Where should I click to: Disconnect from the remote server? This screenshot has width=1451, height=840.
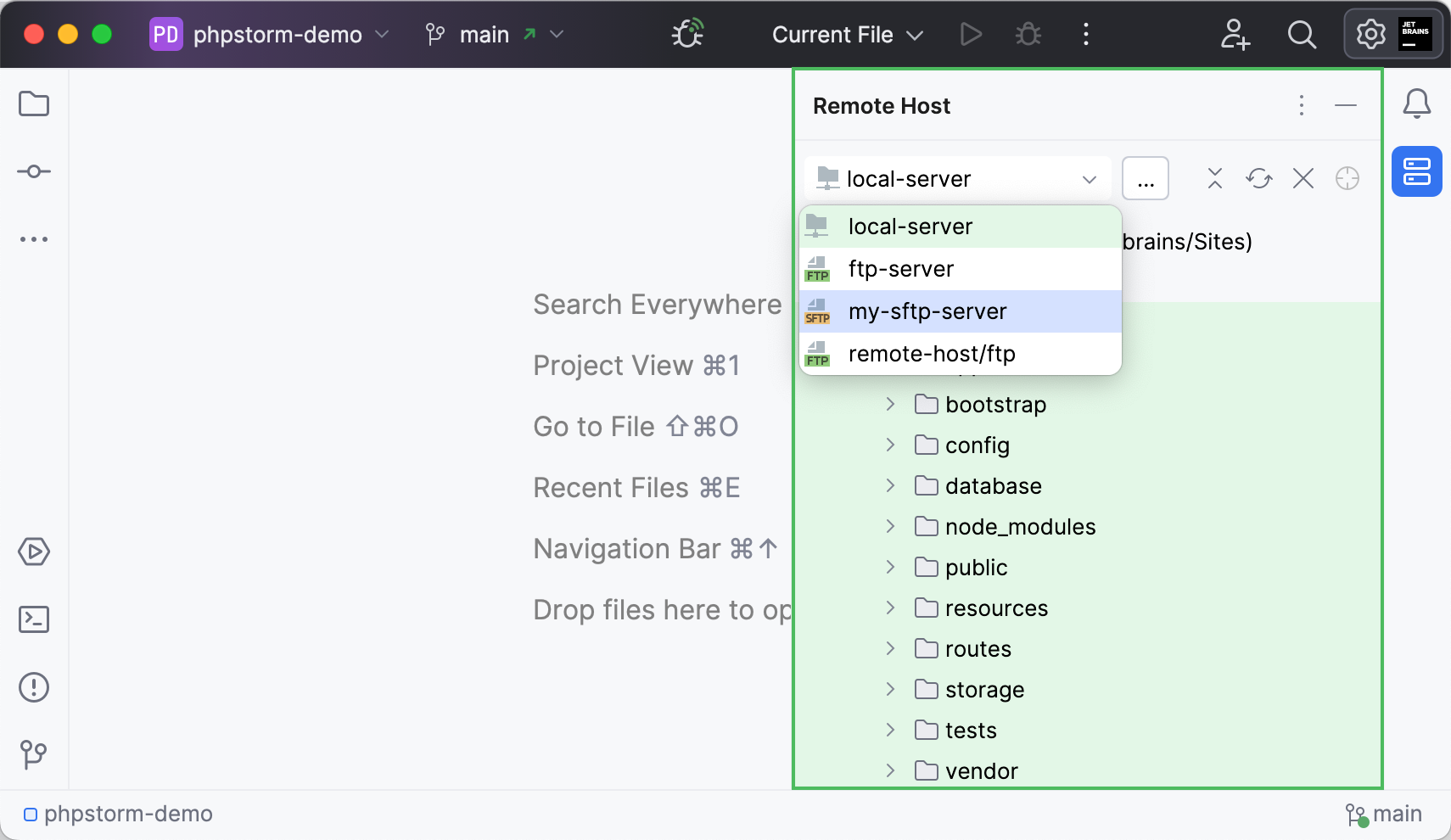pyautogui.click(x=1303, y=178)
